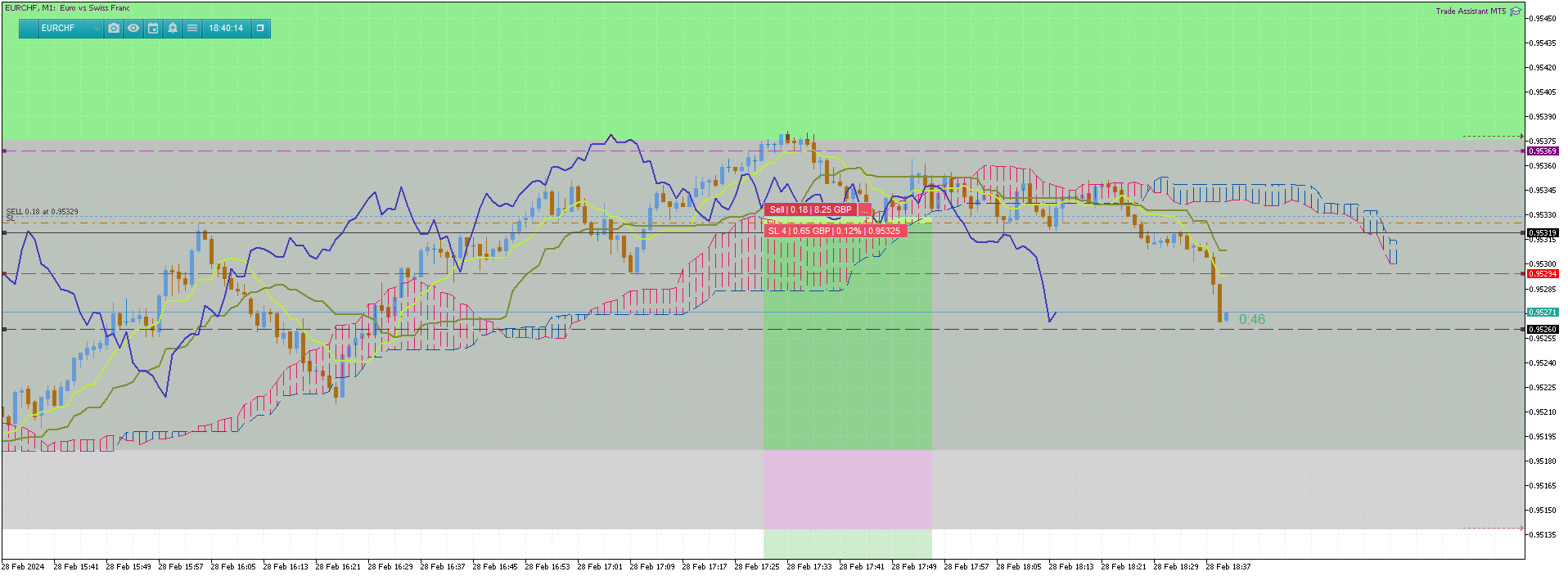This screenshot has width=1568, height=576.
Task: Click the SELL 0.18 at 0.95329 order line label
Action: (43, 212)
